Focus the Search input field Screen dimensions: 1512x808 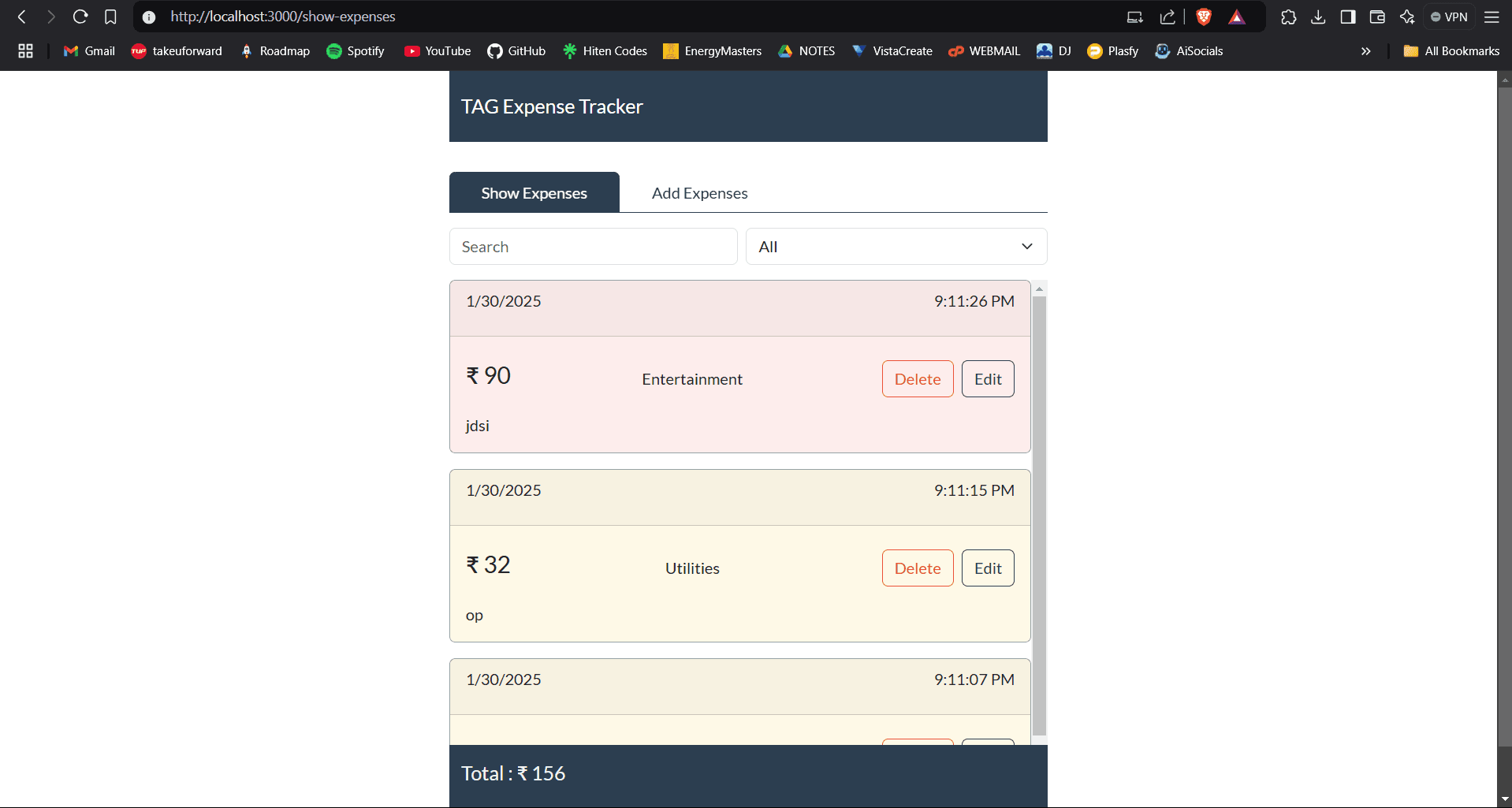(x=593, y=247)
